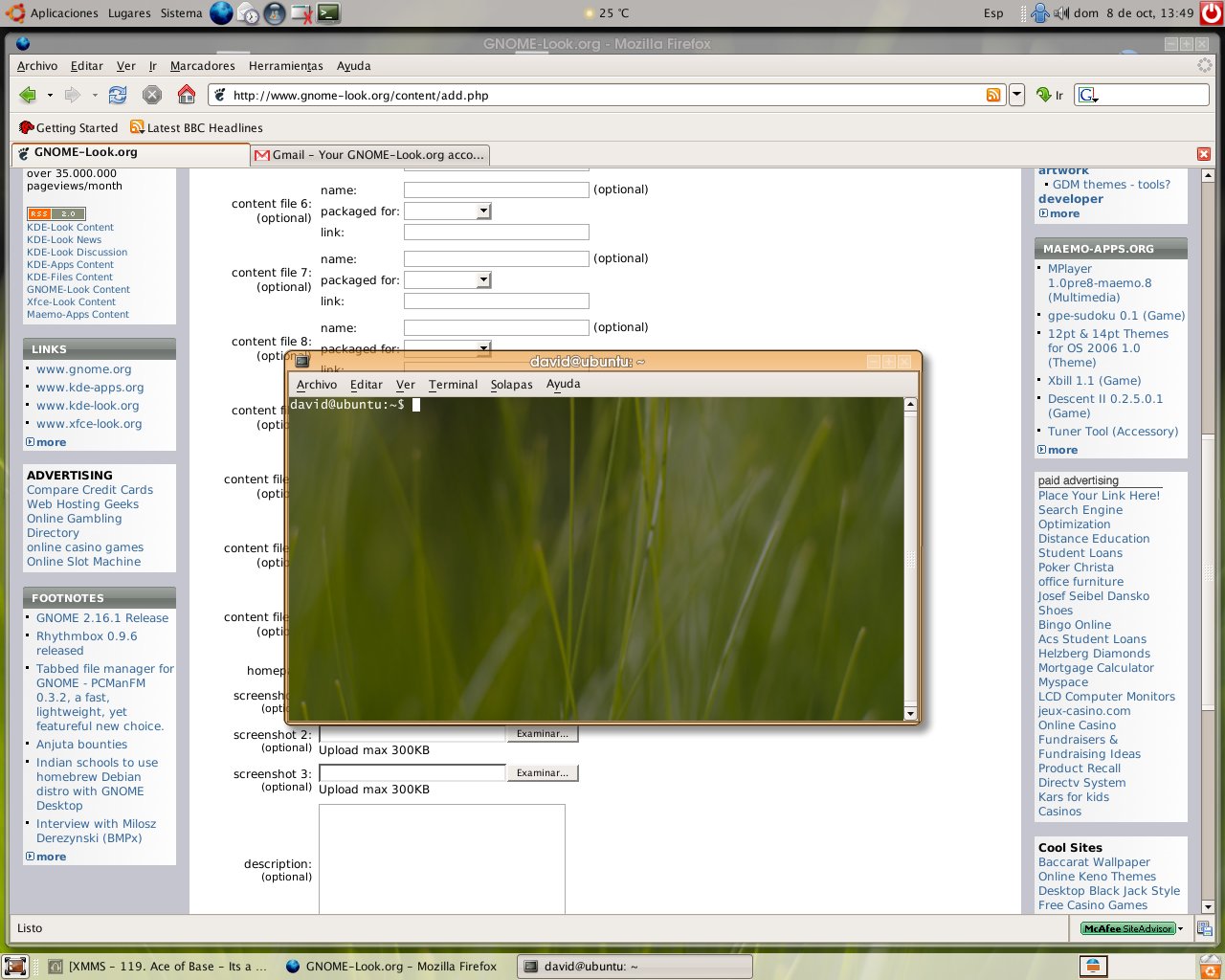Click the Esp keyboard layout indicator

(993, 13)
